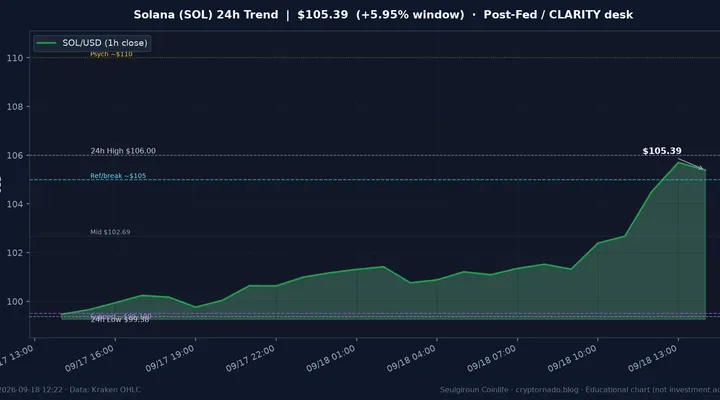
Task: Click the "(+5.95% window)" text in the title
Action: click(410, 15)
